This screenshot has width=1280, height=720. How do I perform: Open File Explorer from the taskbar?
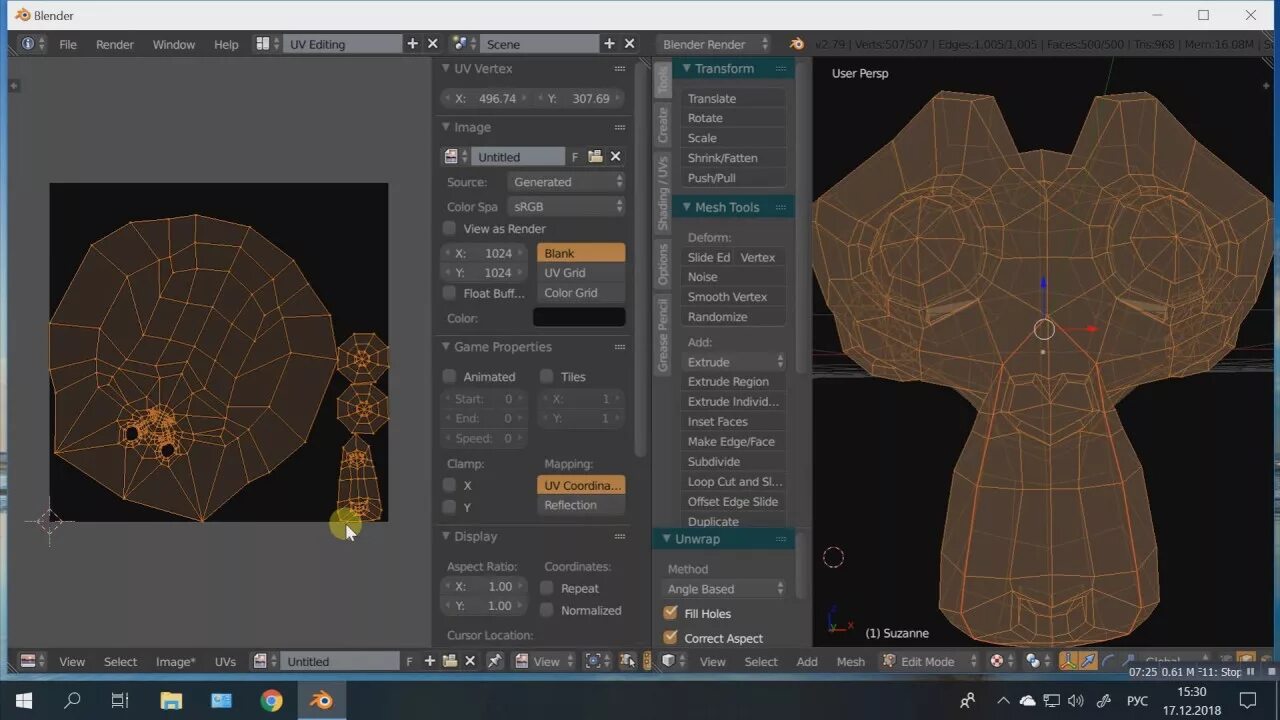tap(171, 701)
